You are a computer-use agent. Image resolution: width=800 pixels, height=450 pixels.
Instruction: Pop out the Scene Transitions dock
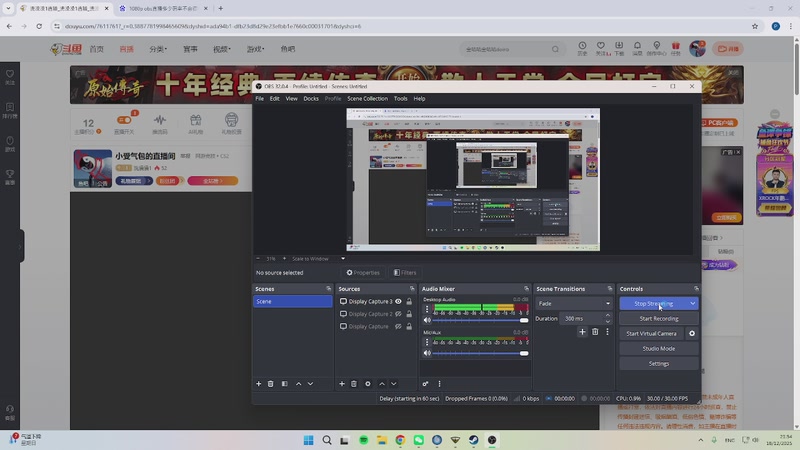pos(610,289)
